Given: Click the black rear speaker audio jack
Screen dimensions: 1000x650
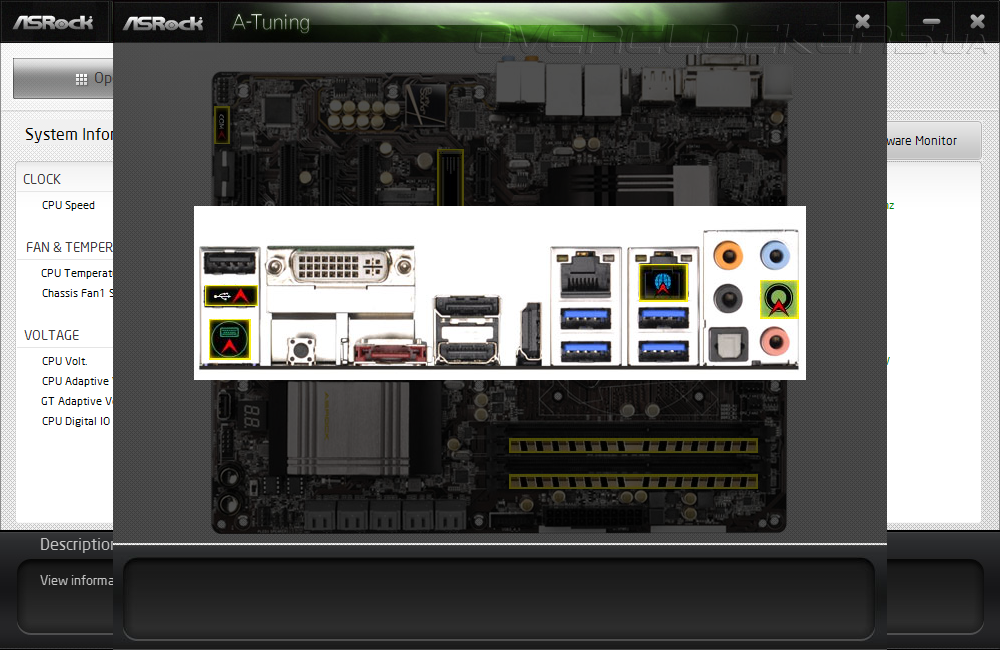Looking at the screenshot, I should (728, 299).
